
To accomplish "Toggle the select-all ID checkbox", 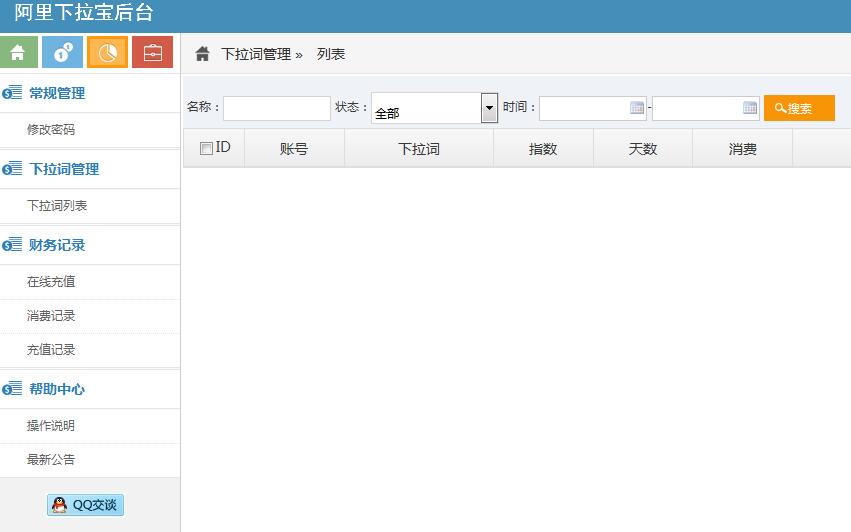I will [x=206, y=149].
